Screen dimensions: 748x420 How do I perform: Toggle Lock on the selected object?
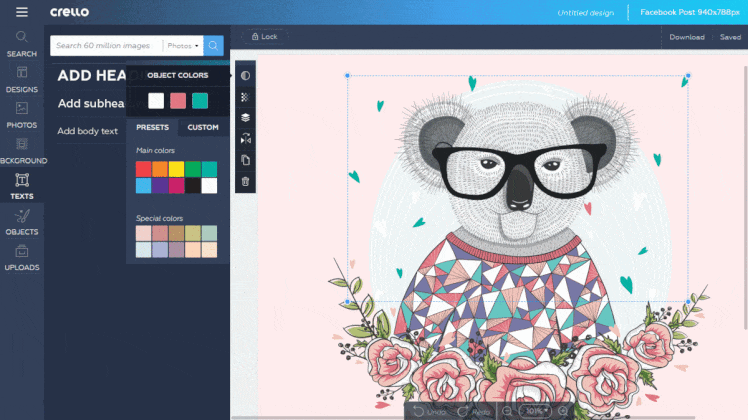[264, 37]
